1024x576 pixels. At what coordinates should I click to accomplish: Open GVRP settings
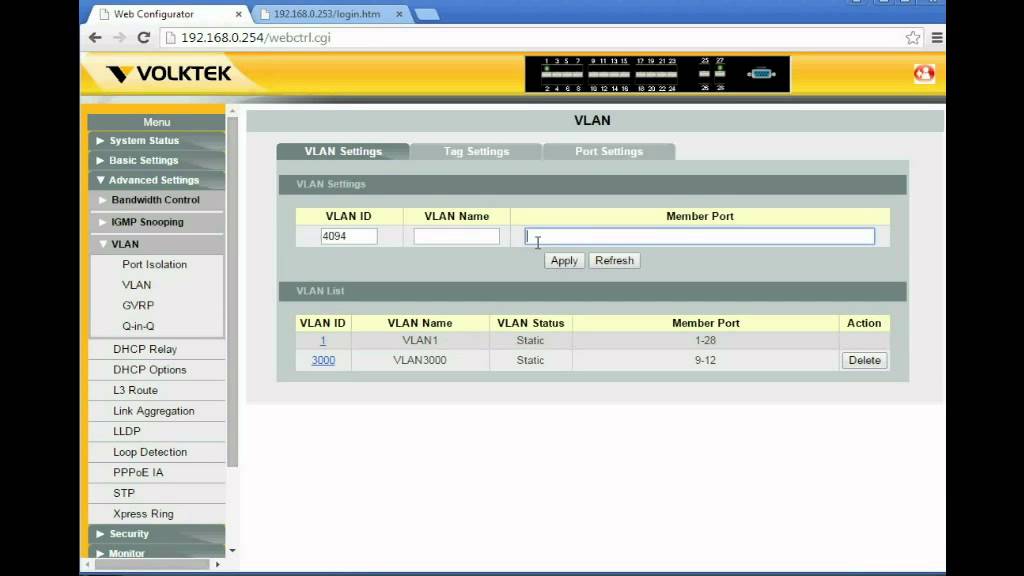pyautogui.click(x=138, y=306)
